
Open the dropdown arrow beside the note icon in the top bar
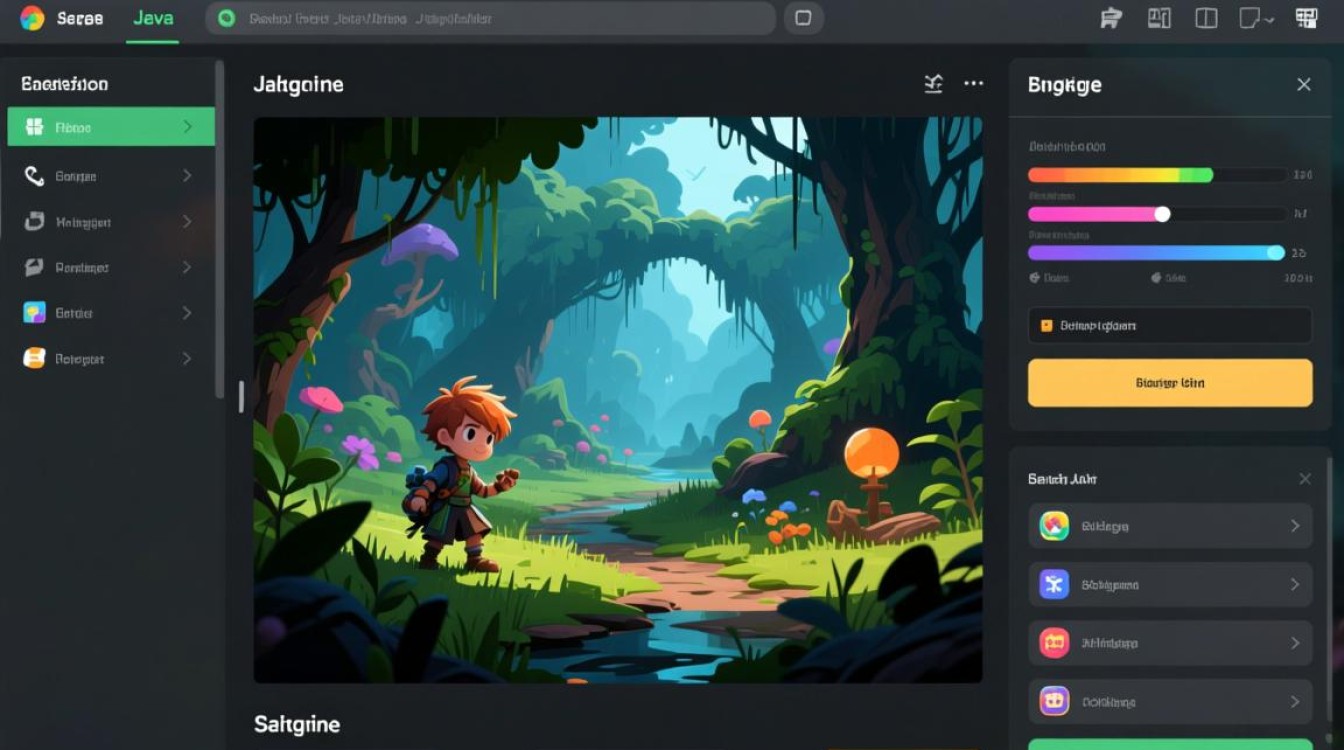(x=1270, y=19)
